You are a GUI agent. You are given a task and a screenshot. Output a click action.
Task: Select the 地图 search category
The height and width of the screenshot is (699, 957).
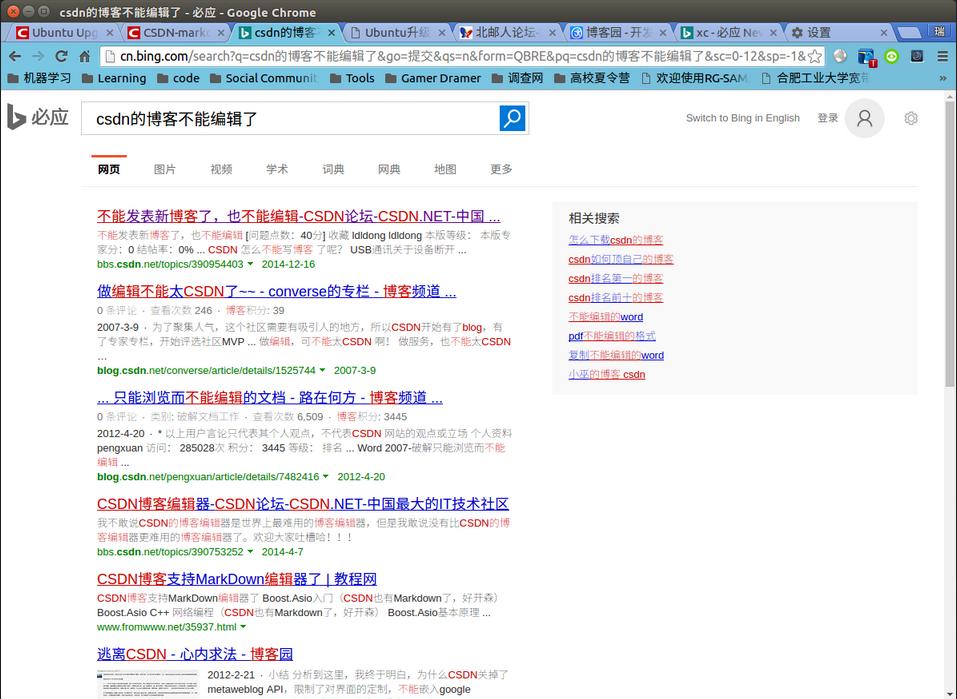click(x=445, y=169)
